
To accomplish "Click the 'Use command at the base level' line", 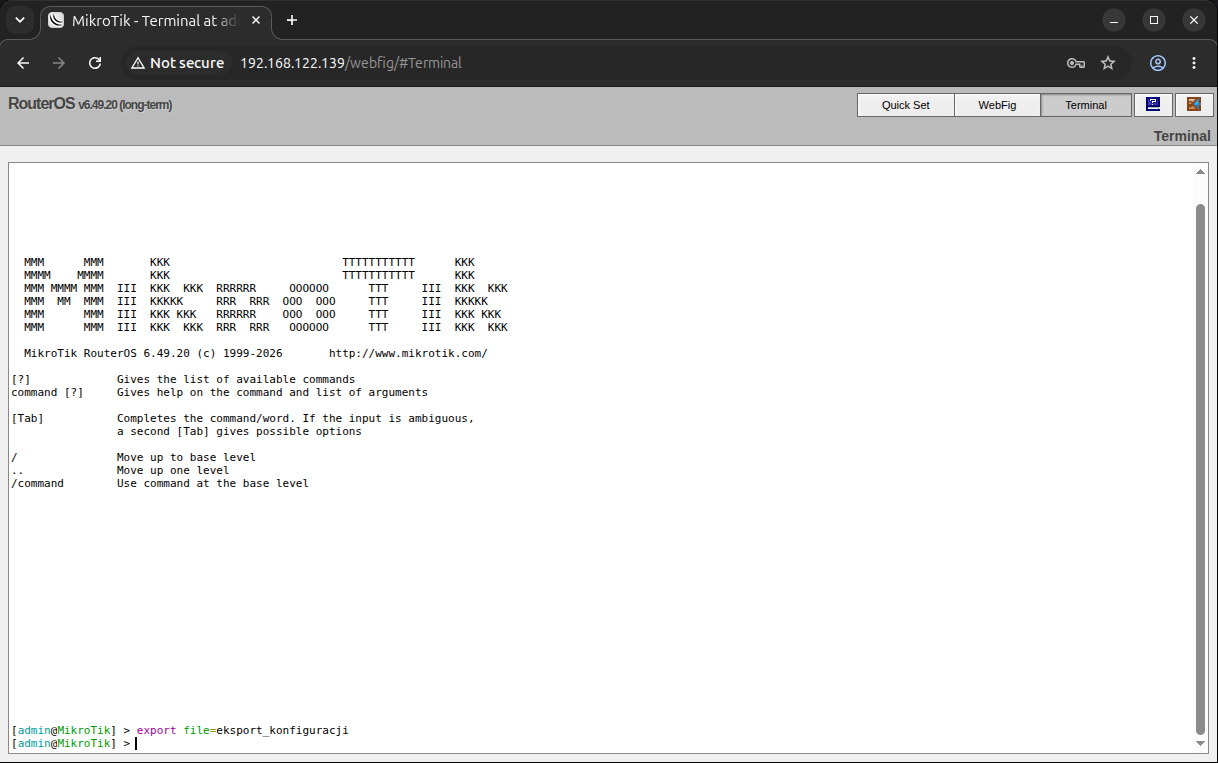I will (213, 483).
